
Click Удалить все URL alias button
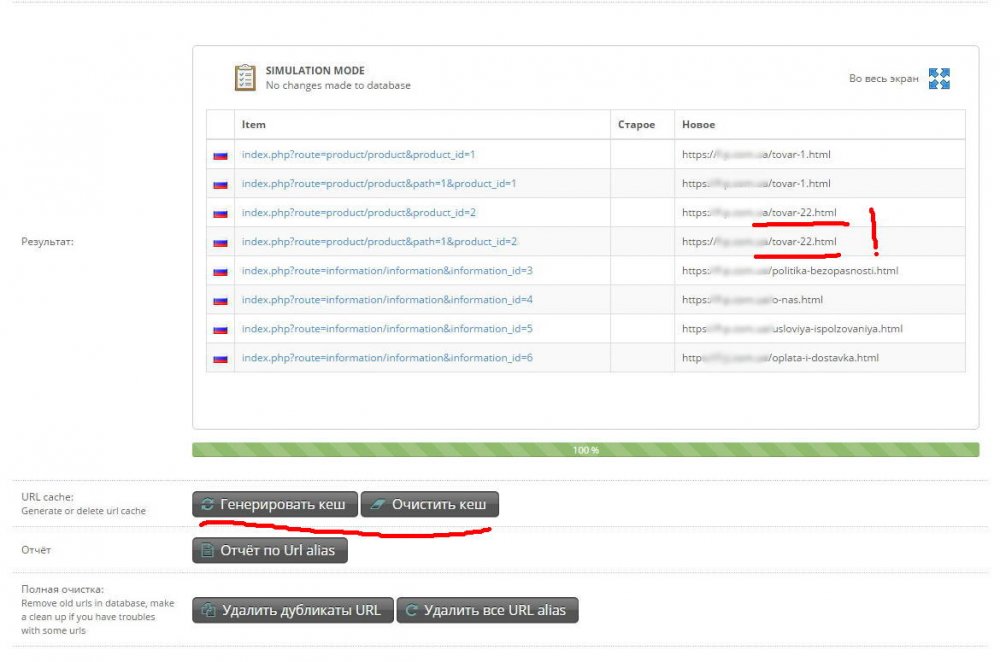[487, 610]
